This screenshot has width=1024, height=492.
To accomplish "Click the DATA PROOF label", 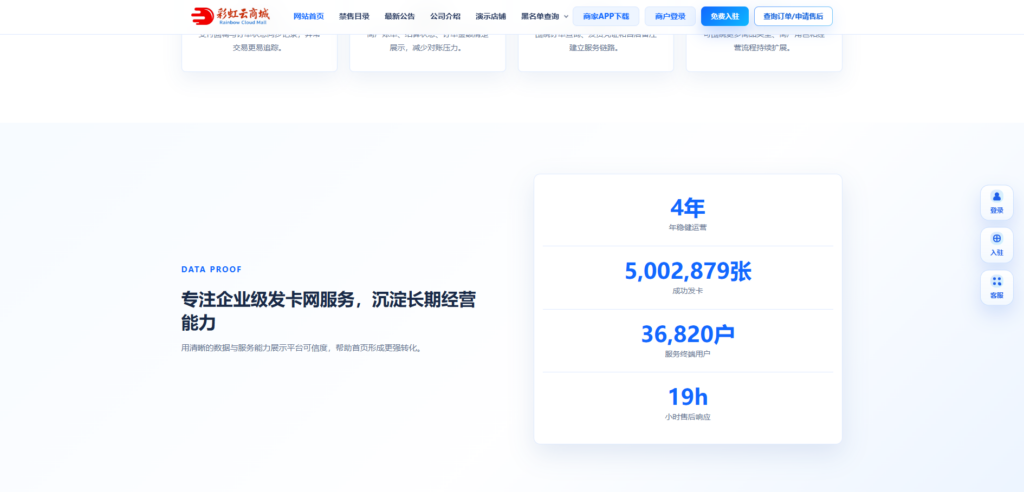I will click(212, 269).
